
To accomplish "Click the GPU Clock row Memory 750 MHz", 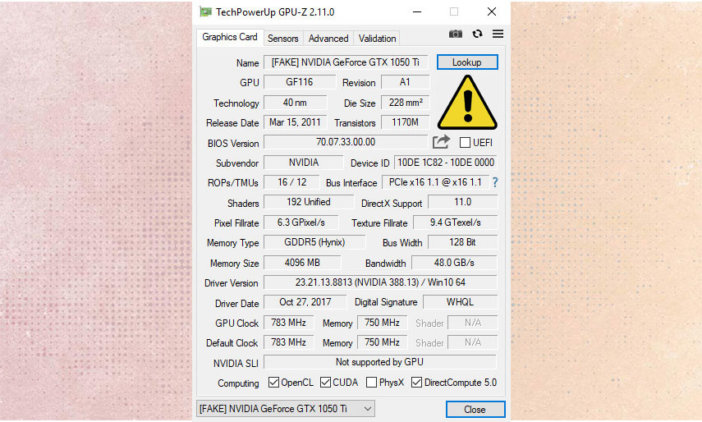I will 382,323.
